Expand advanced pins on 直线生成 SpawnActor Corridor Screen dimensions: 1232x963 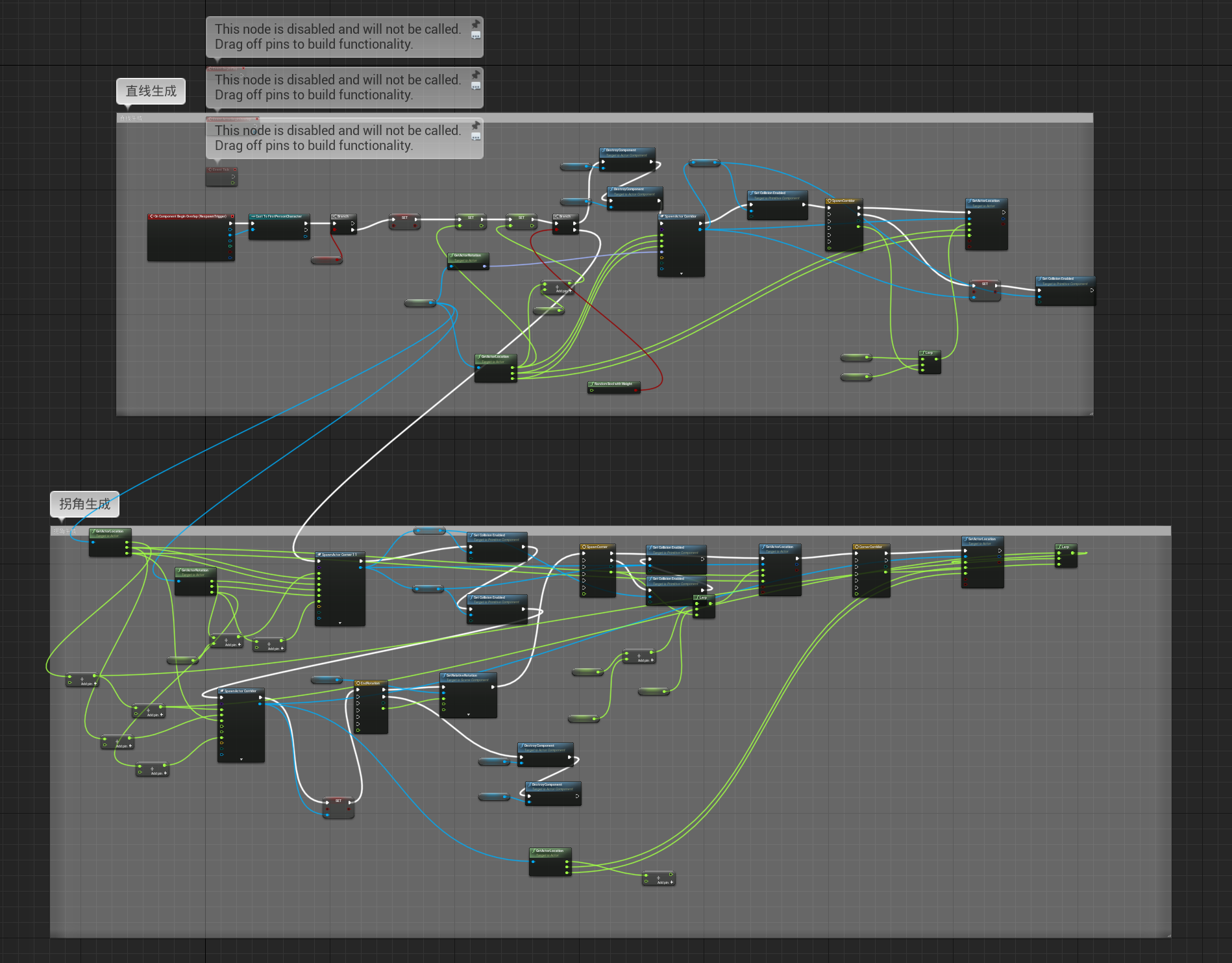click(x=681, y=273)
